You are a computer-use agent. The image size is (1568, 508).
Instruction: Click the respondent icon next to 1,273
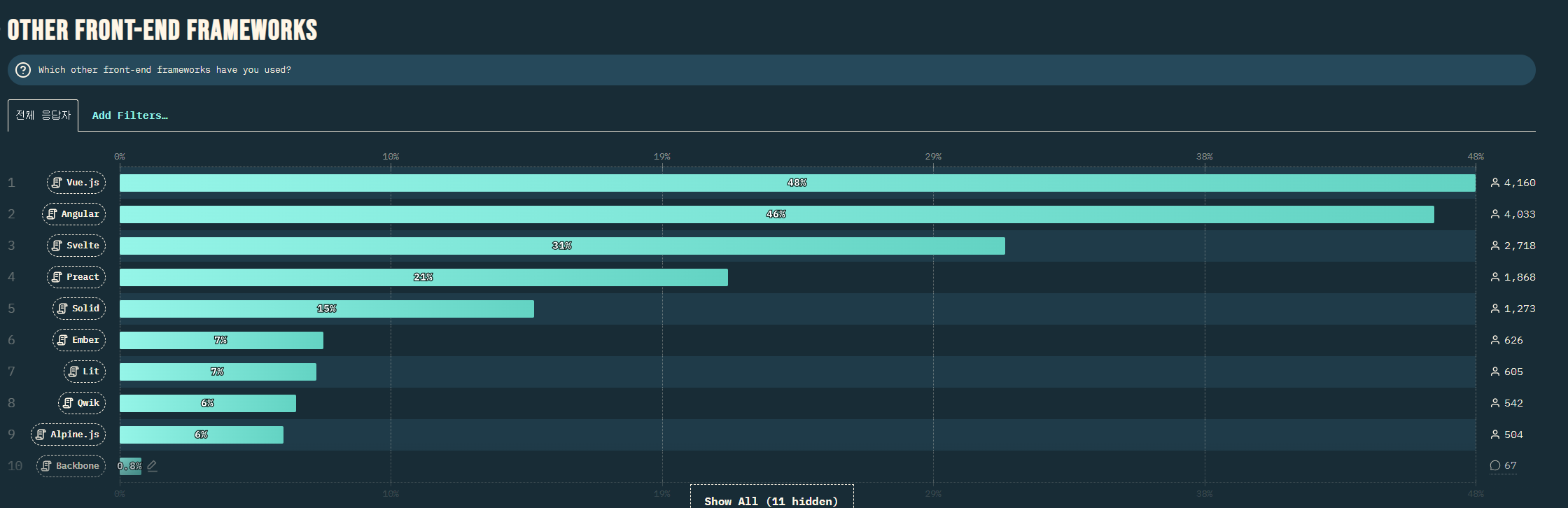coord(1495,309)
